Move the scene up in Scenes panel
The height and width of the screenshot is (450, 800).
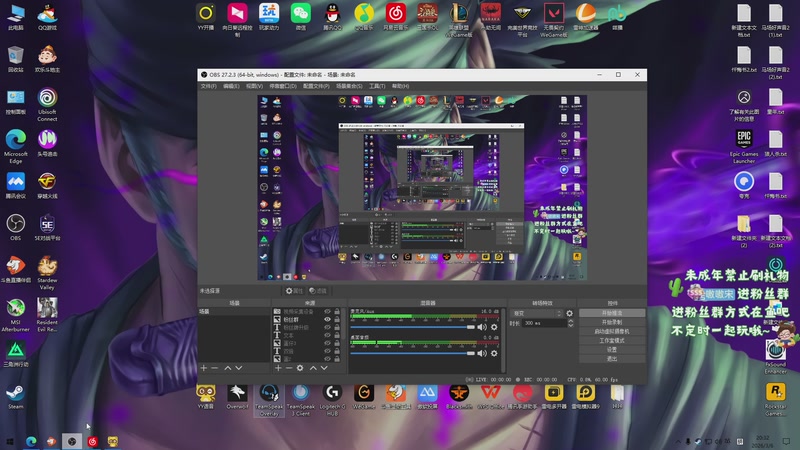click(x=228, y=368)
